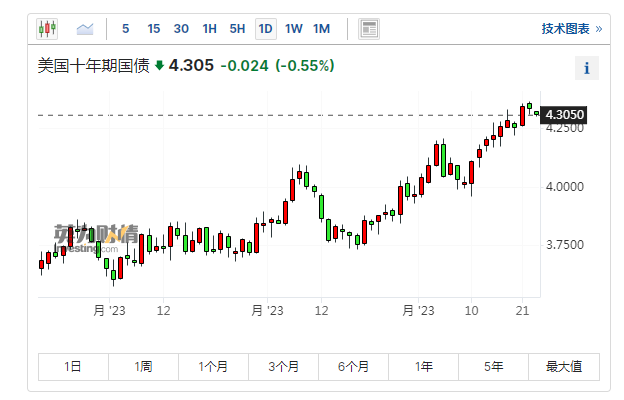Open the news panel icon in toolbar
Screen dimensions: 624x400
[369, 28]
